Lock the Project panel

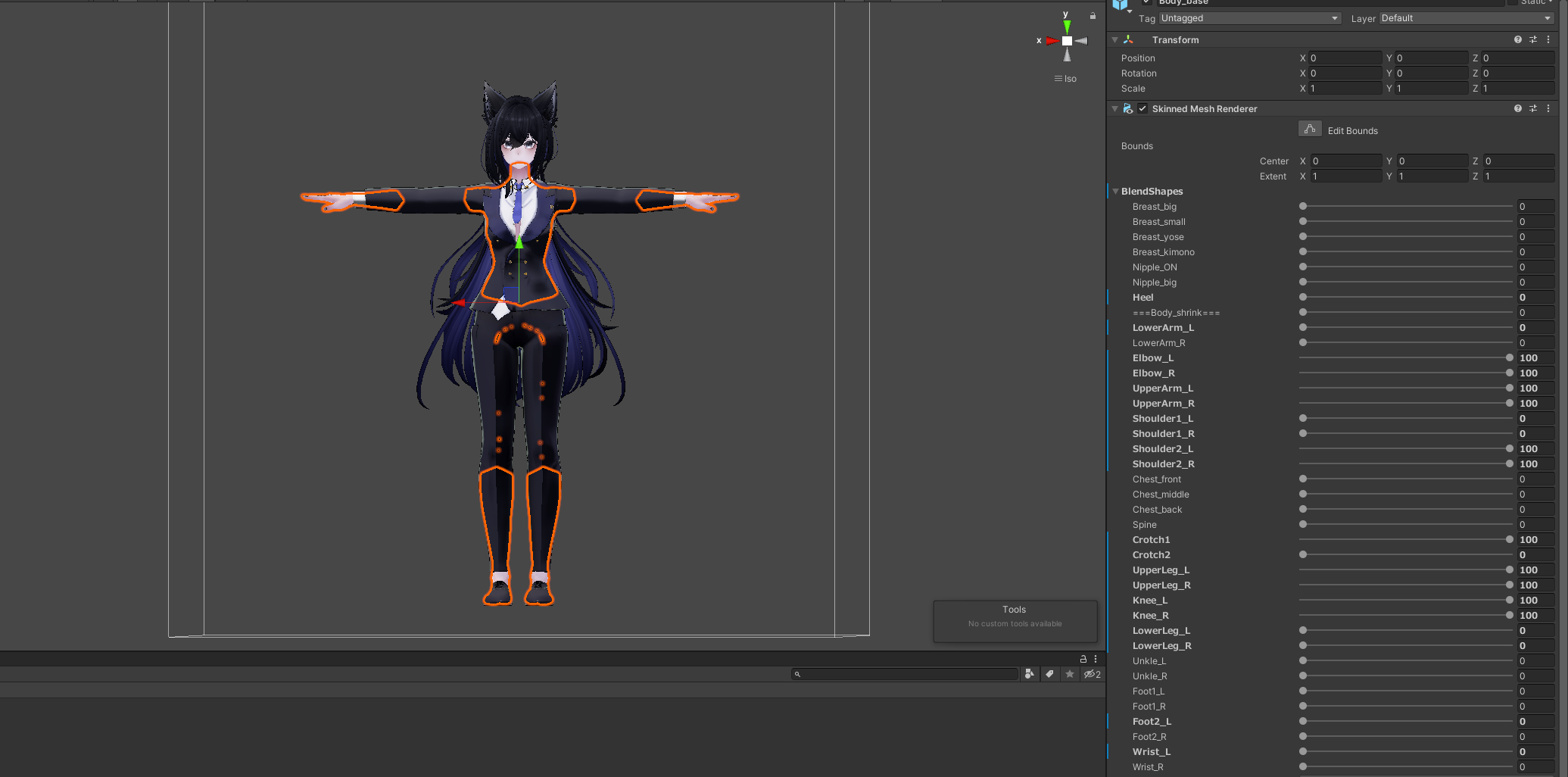pyautogui.click(x=1083, y=659)
